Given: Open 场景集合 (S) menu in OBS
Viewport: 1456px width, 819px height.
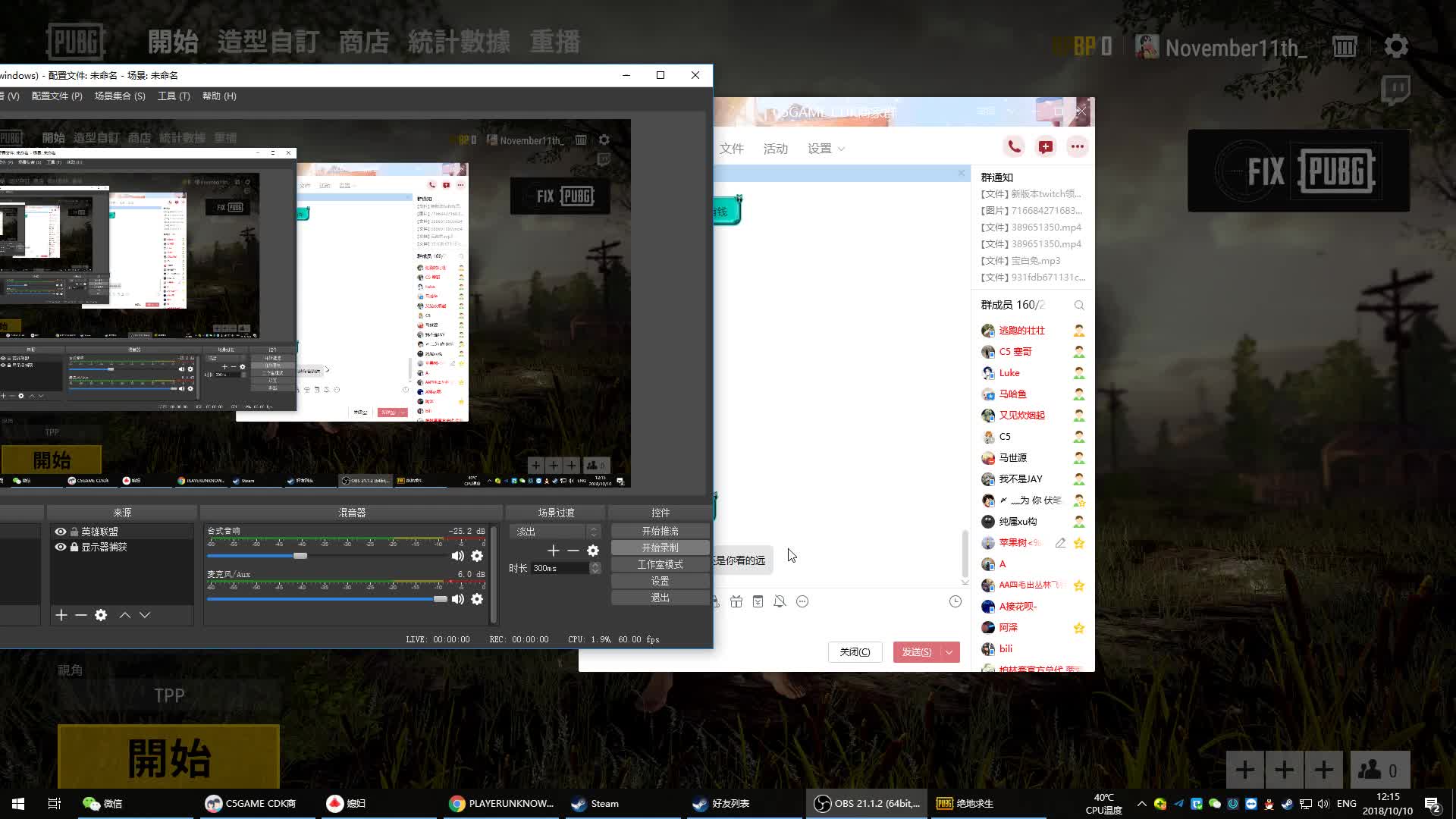Looking at the screenshot, I should [120, 96].
